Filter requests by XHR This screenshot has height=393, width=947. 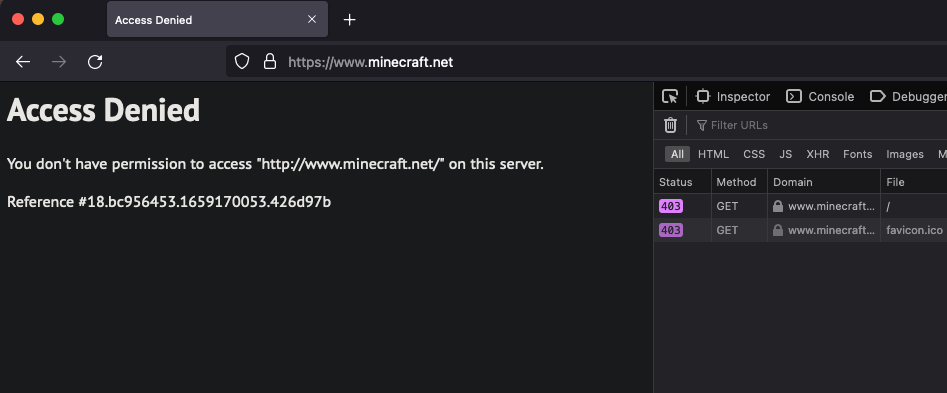(x=818, y=155)
